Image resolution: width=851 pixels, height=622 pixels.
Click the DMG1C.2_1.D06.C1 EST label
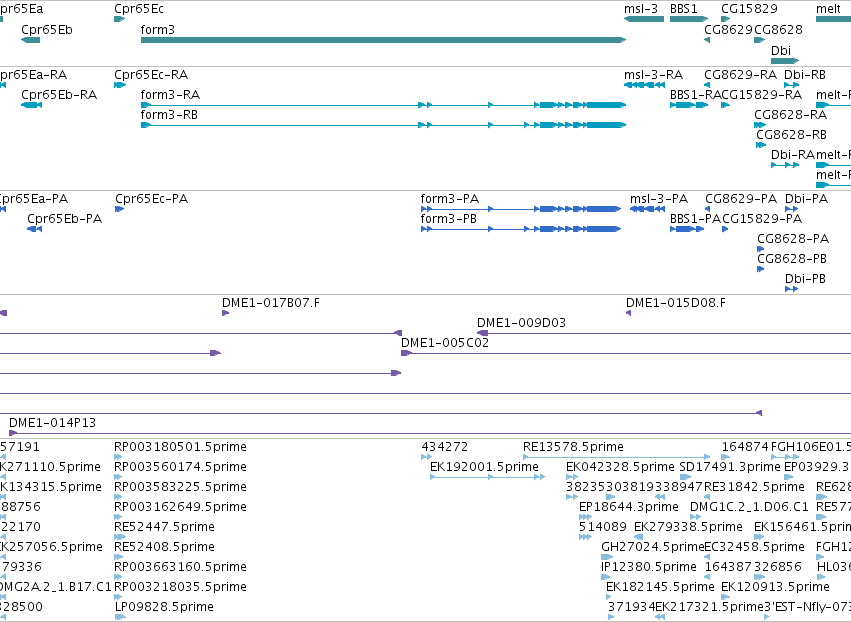(x=749, y=507)
